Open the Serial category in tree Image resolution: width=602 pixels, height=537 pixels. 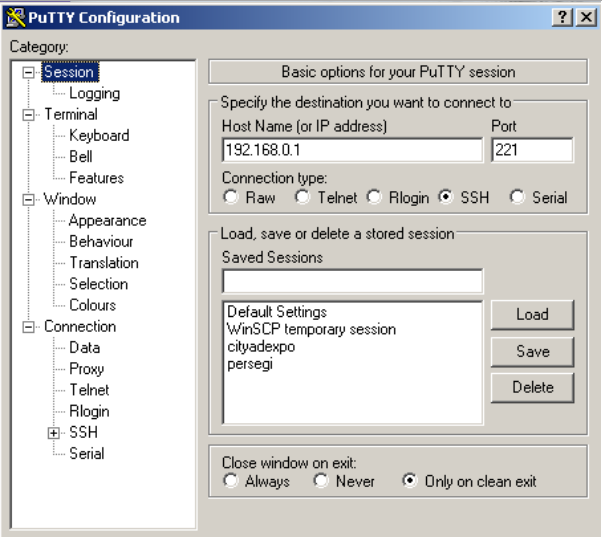[x=86, y=454]
